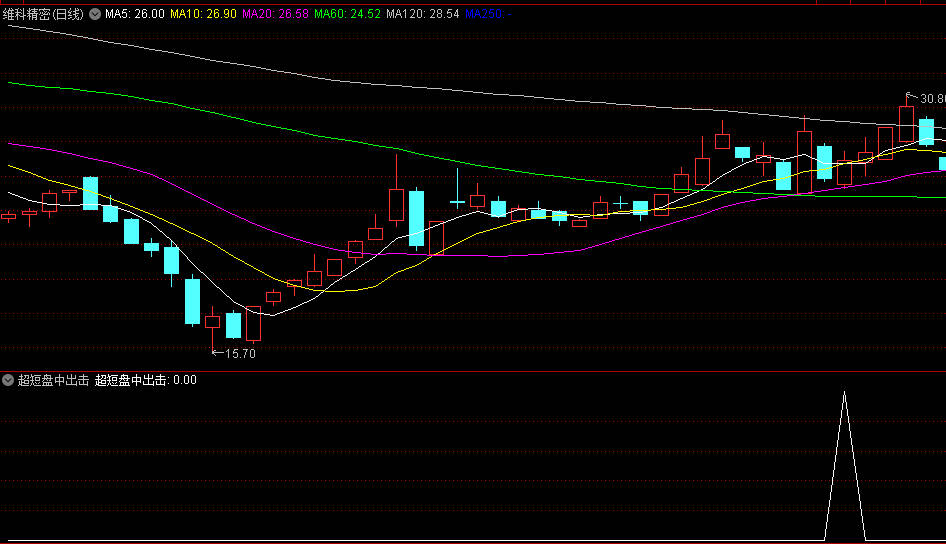Select the 维科精密(日线) chart title
Screen dimensions: 946x544
point(43,14)
